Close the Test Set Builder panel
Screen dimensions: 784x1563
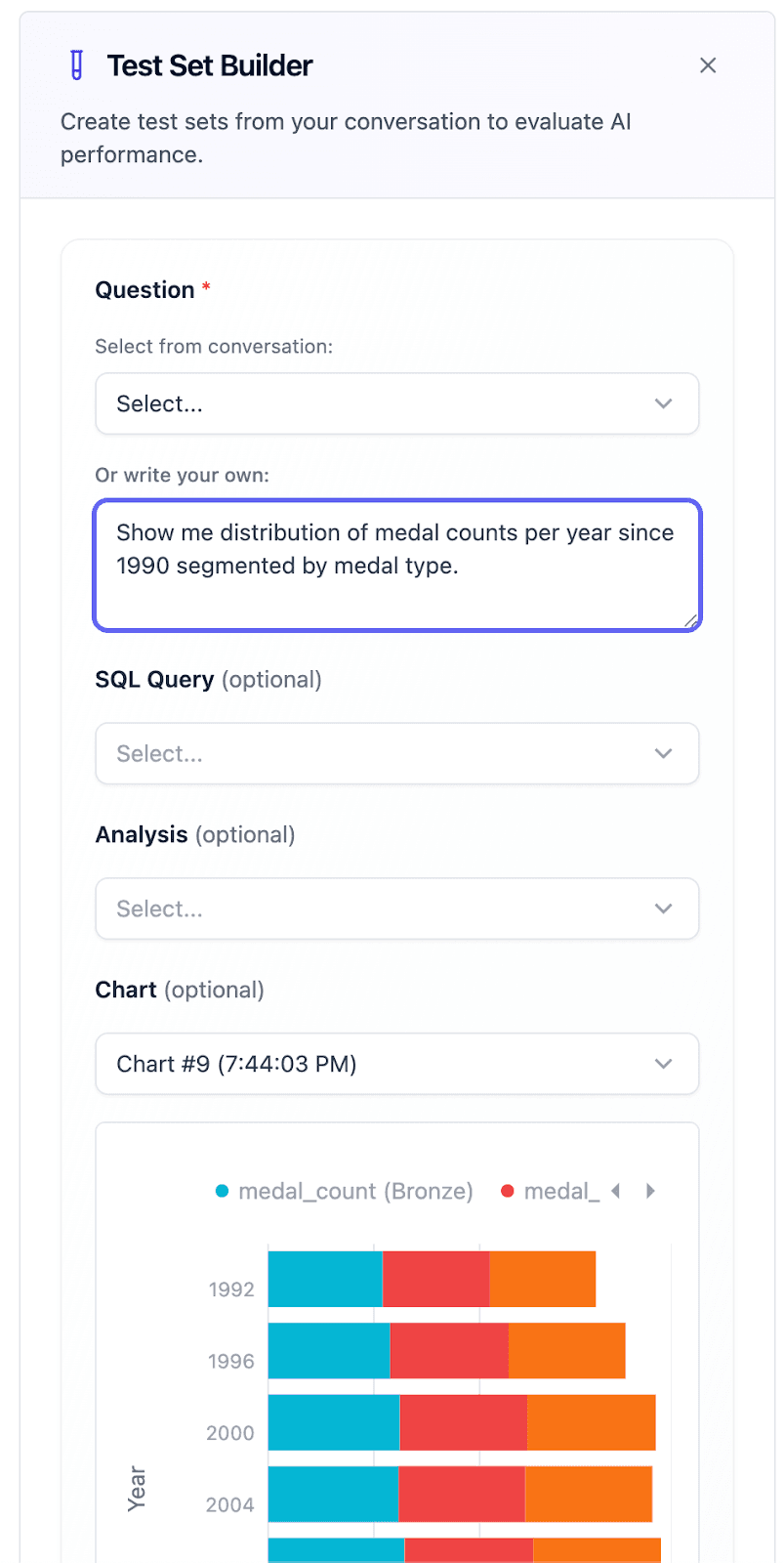click(707, 64)
